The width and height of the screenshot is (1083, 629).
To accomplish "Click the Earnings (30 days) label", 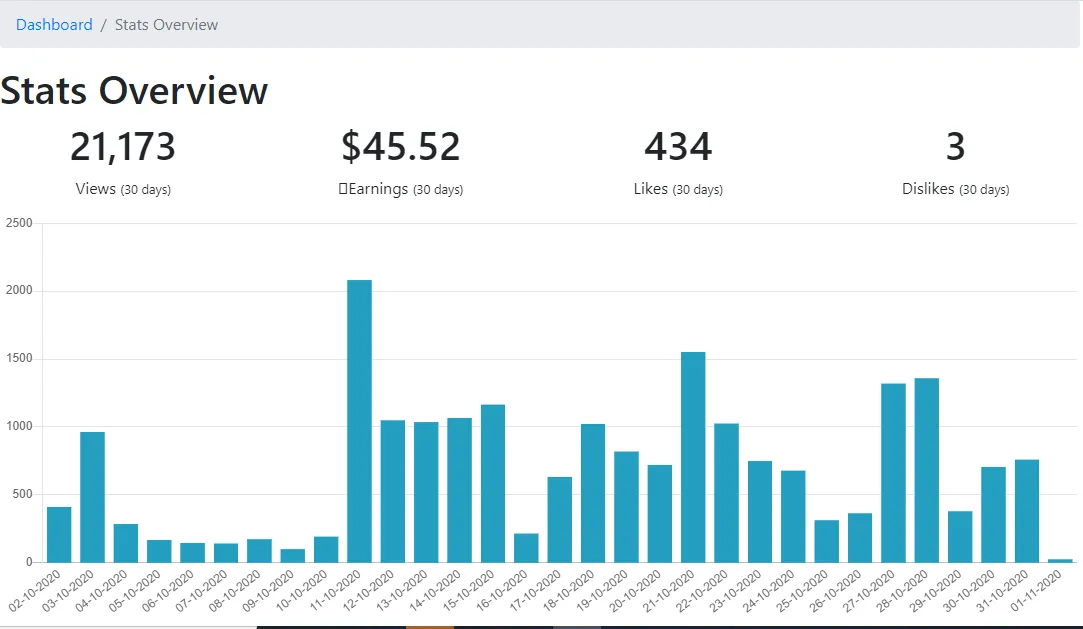I will (401, 188).
